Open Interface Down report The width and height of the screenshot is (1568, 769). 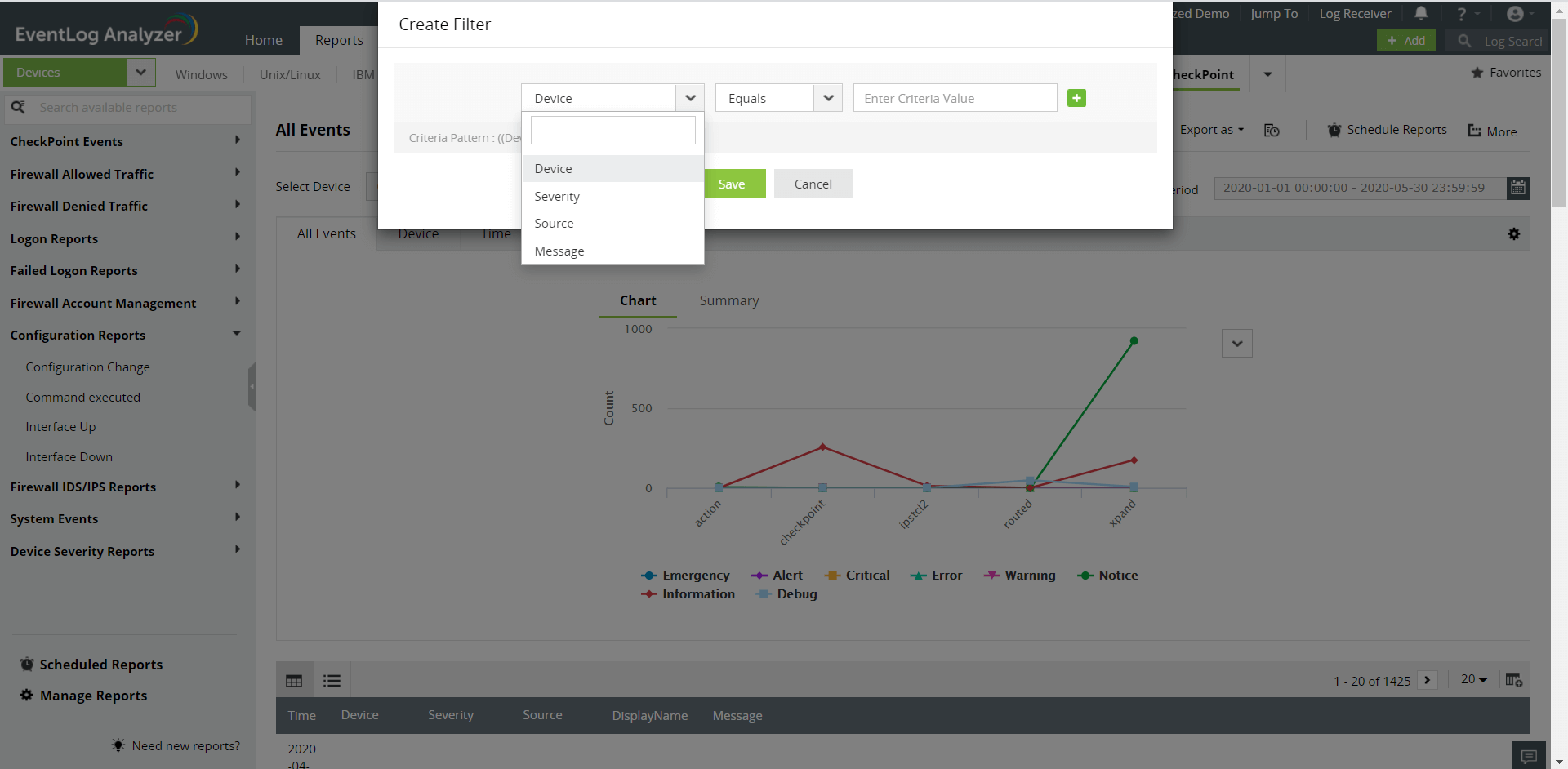click(69, 457)
